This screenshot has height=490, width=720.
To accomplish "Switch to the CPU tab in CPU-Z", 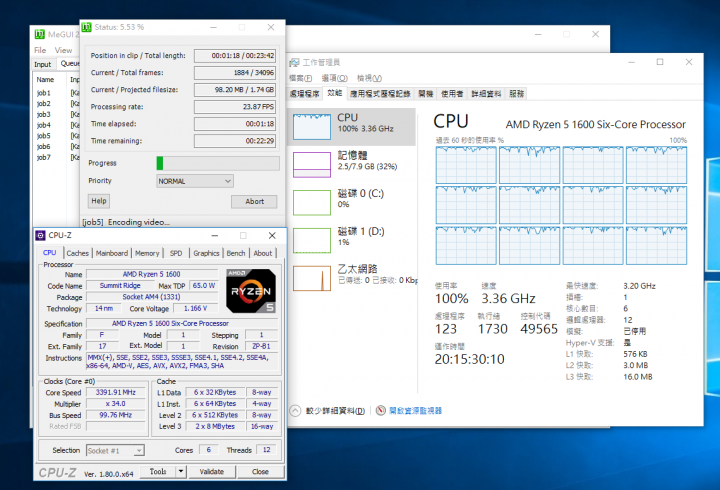I will click(50, 253).
